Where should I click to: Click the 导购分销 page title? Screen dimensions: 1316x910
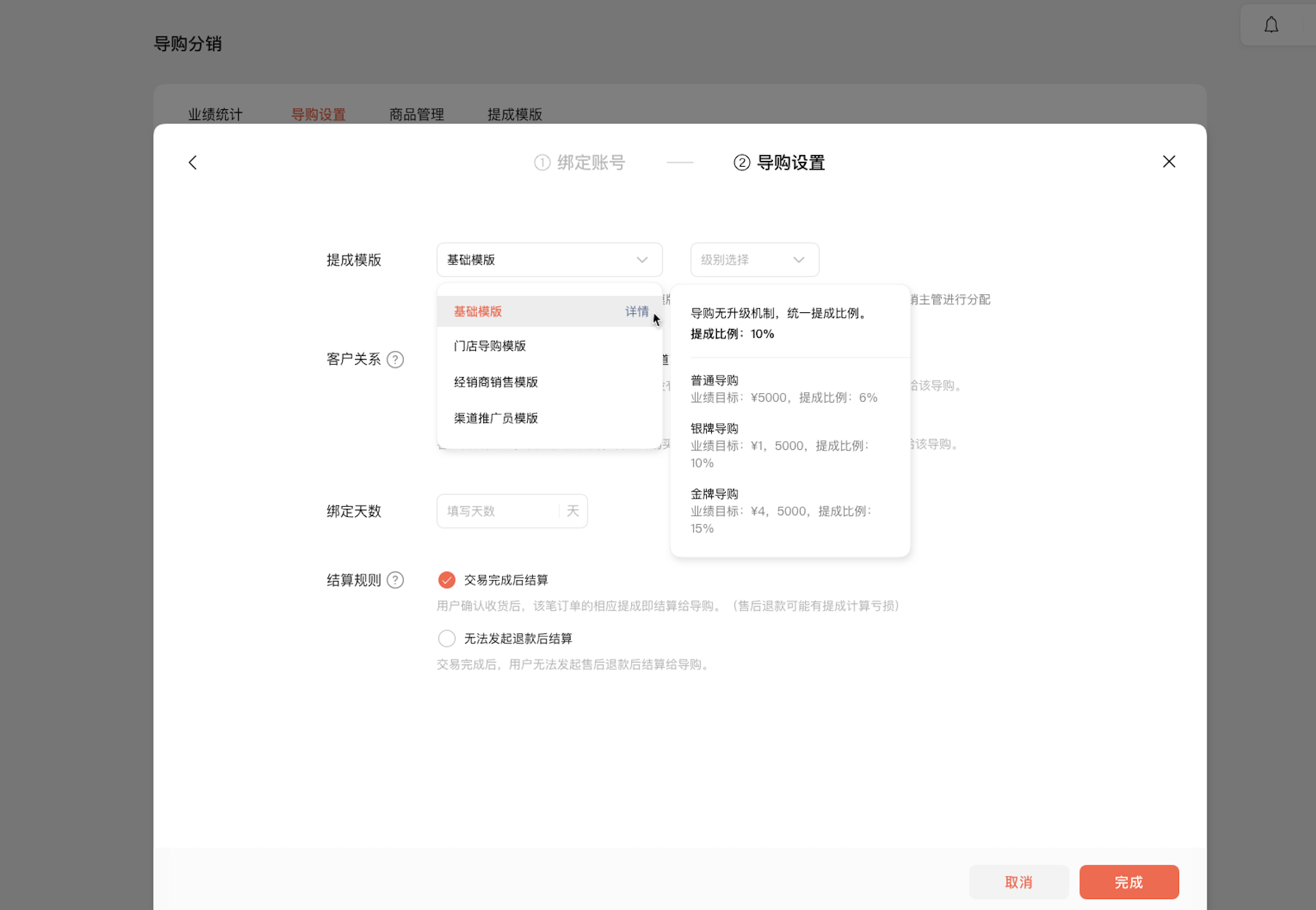[x=188, y=44]
